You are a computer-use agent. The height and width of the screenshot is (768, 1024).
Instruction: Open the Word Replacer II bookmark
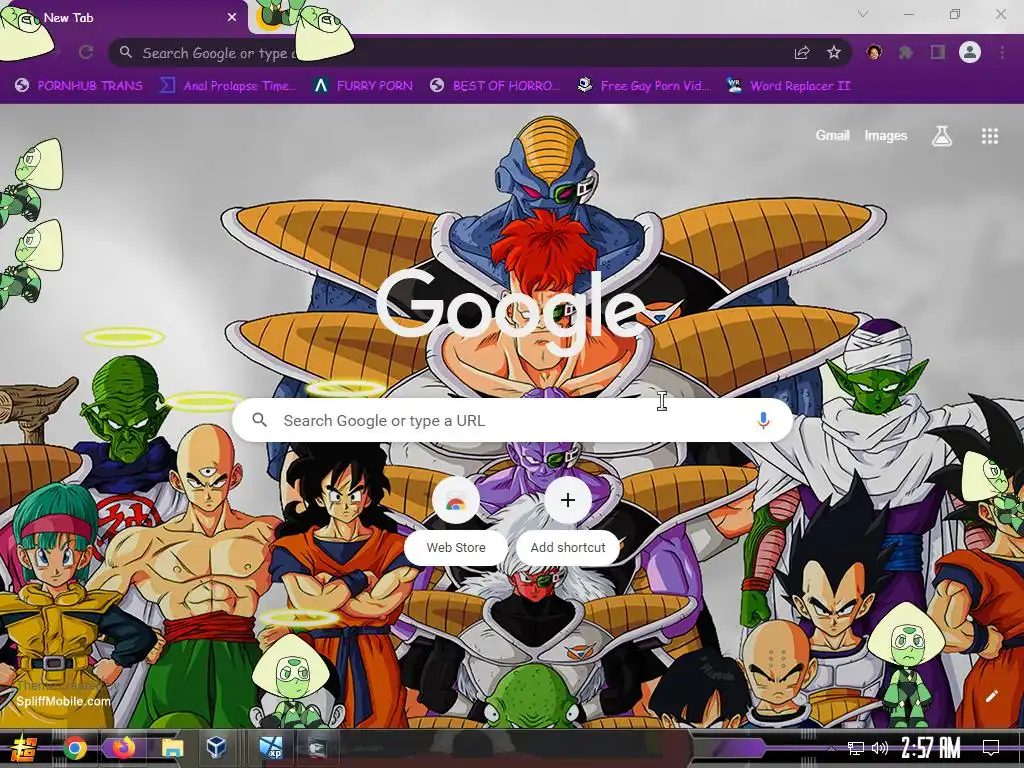tap(789, 86)
